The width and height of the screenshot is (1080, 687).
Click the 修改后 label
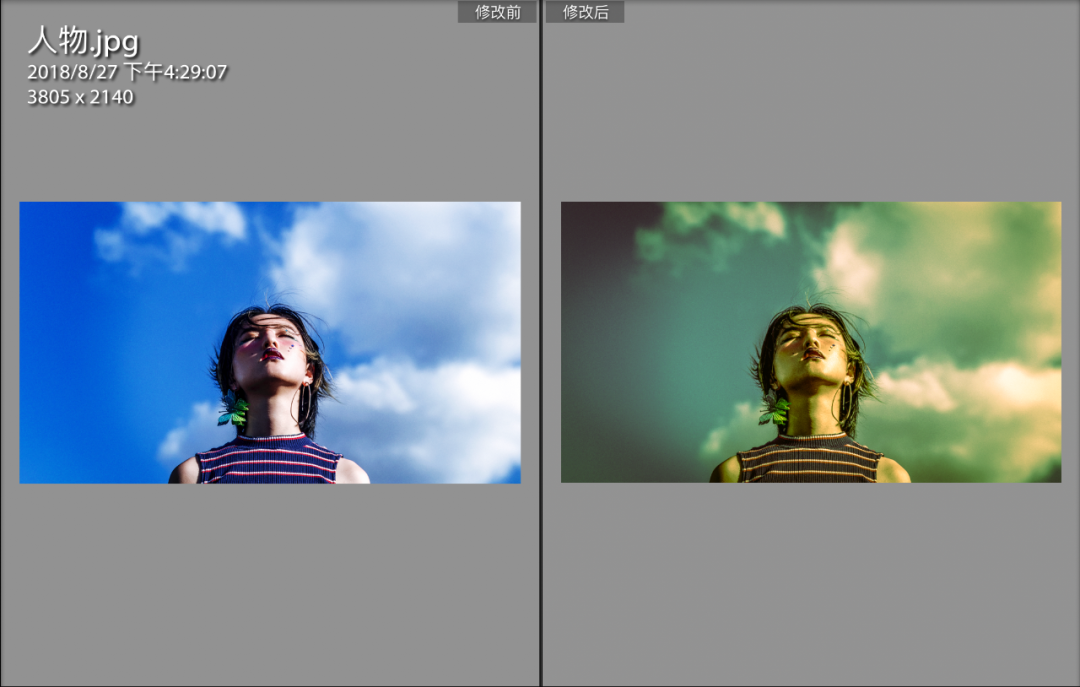click(585, 12)
